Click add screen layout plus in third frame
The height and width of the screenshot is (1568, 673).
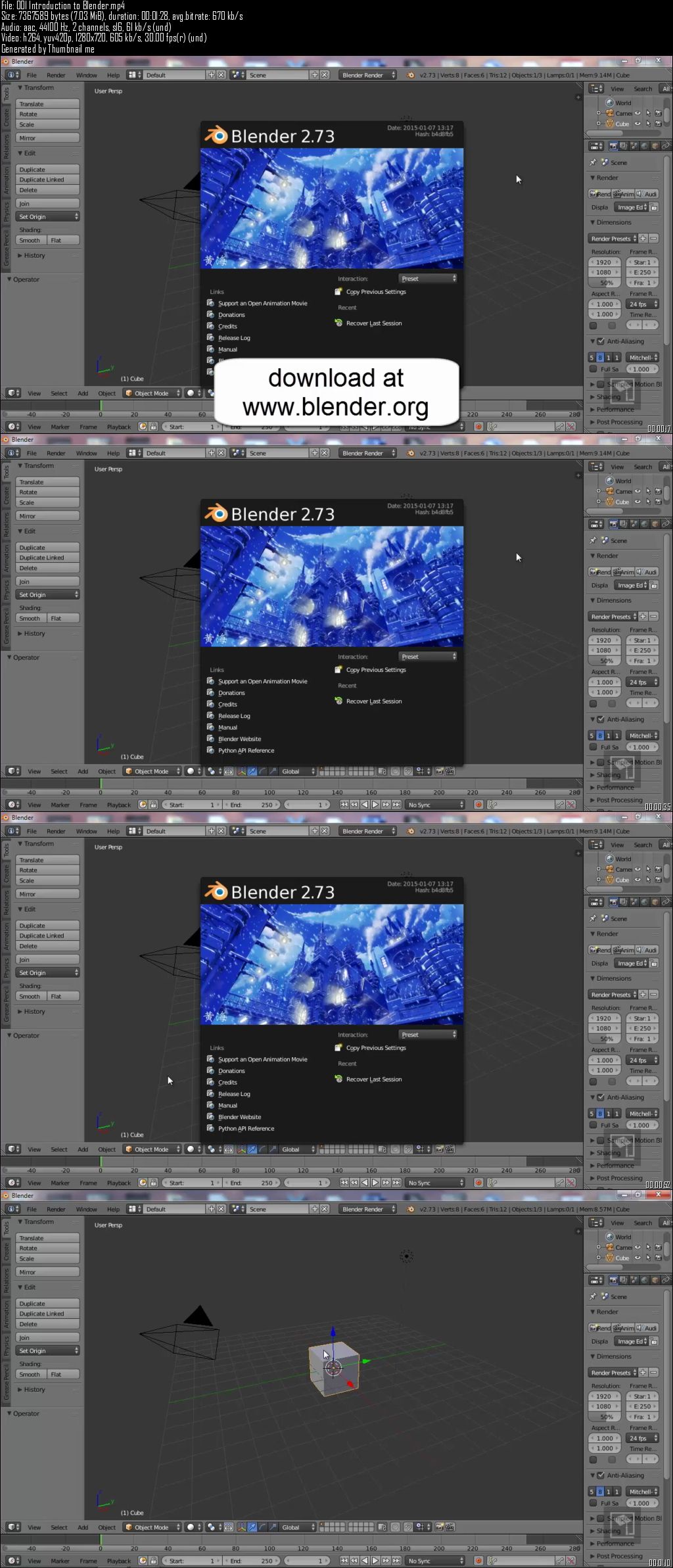click(x=212, y=831)
